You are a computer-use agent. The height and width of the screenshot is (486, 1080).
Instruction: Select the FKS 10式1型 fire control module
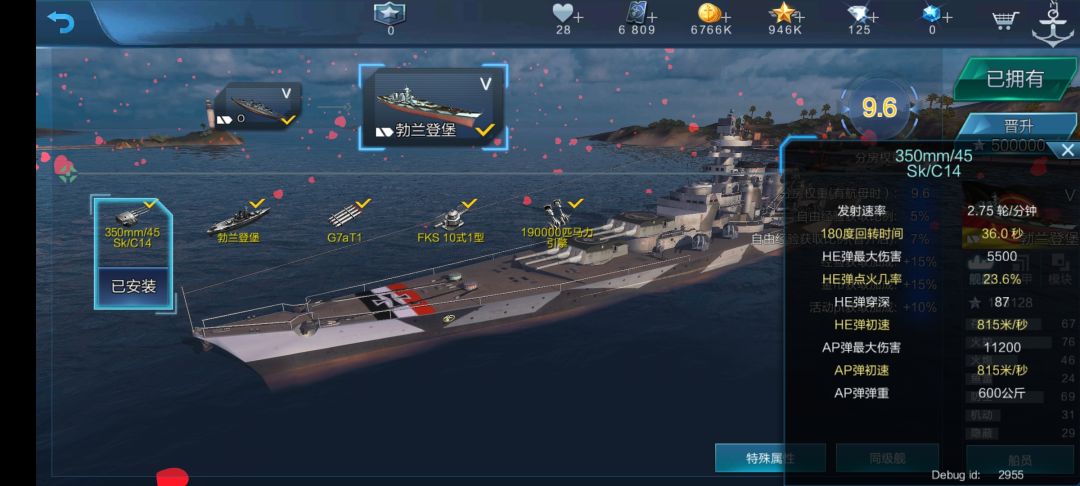point(451,222)
